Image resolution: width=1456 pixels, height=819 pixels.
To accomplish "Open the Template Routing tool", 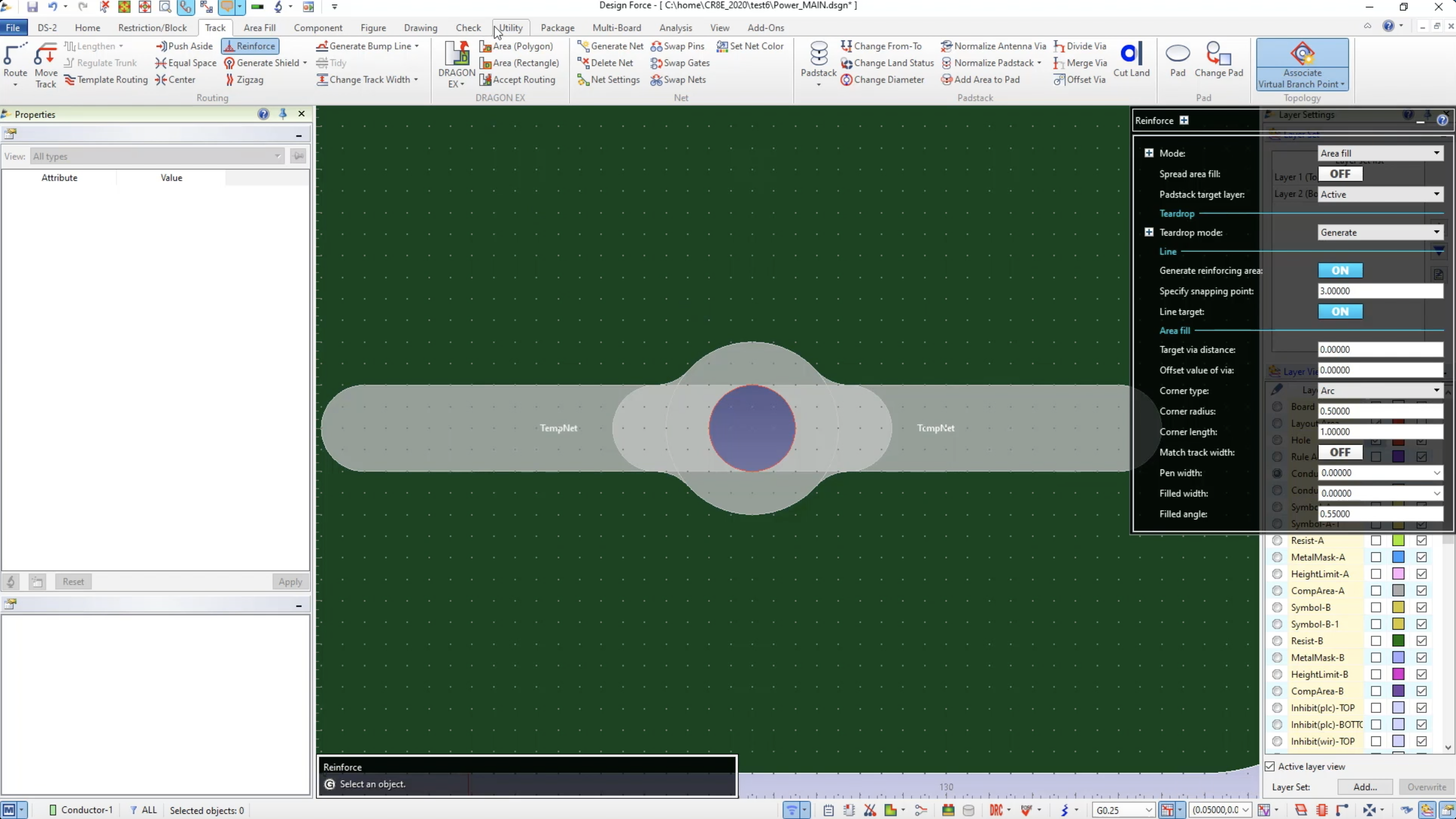I will click(x=106, y=80).
